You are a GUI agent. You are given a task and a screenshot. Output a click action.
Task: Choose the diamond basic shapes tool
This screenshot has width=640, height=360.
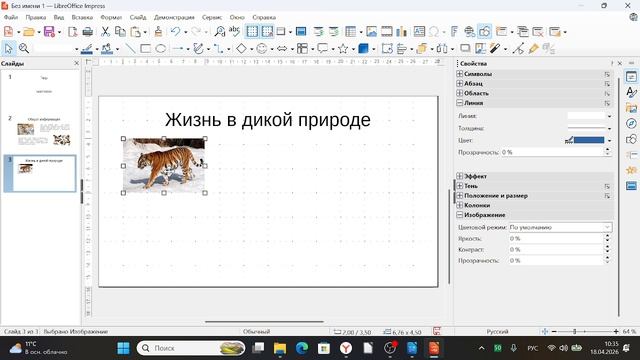click(x=241, y=49)
